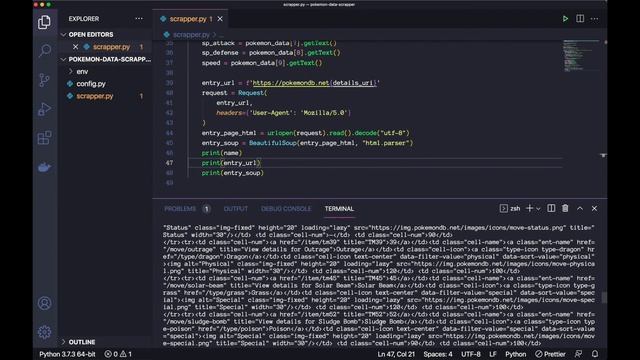Screen dimensions: 640x360
Task: Open errors and warnings status indicator
Action: point(118,354)
